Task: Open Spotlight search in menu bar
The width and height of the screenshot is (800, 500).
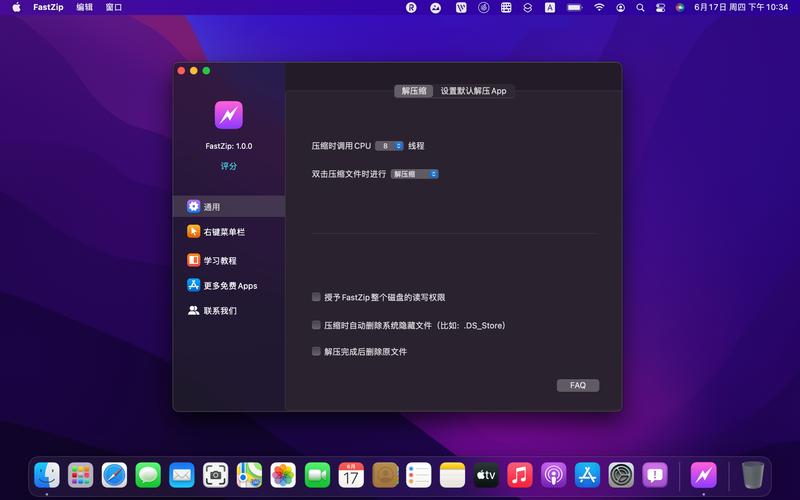Action: coord(640,8)
